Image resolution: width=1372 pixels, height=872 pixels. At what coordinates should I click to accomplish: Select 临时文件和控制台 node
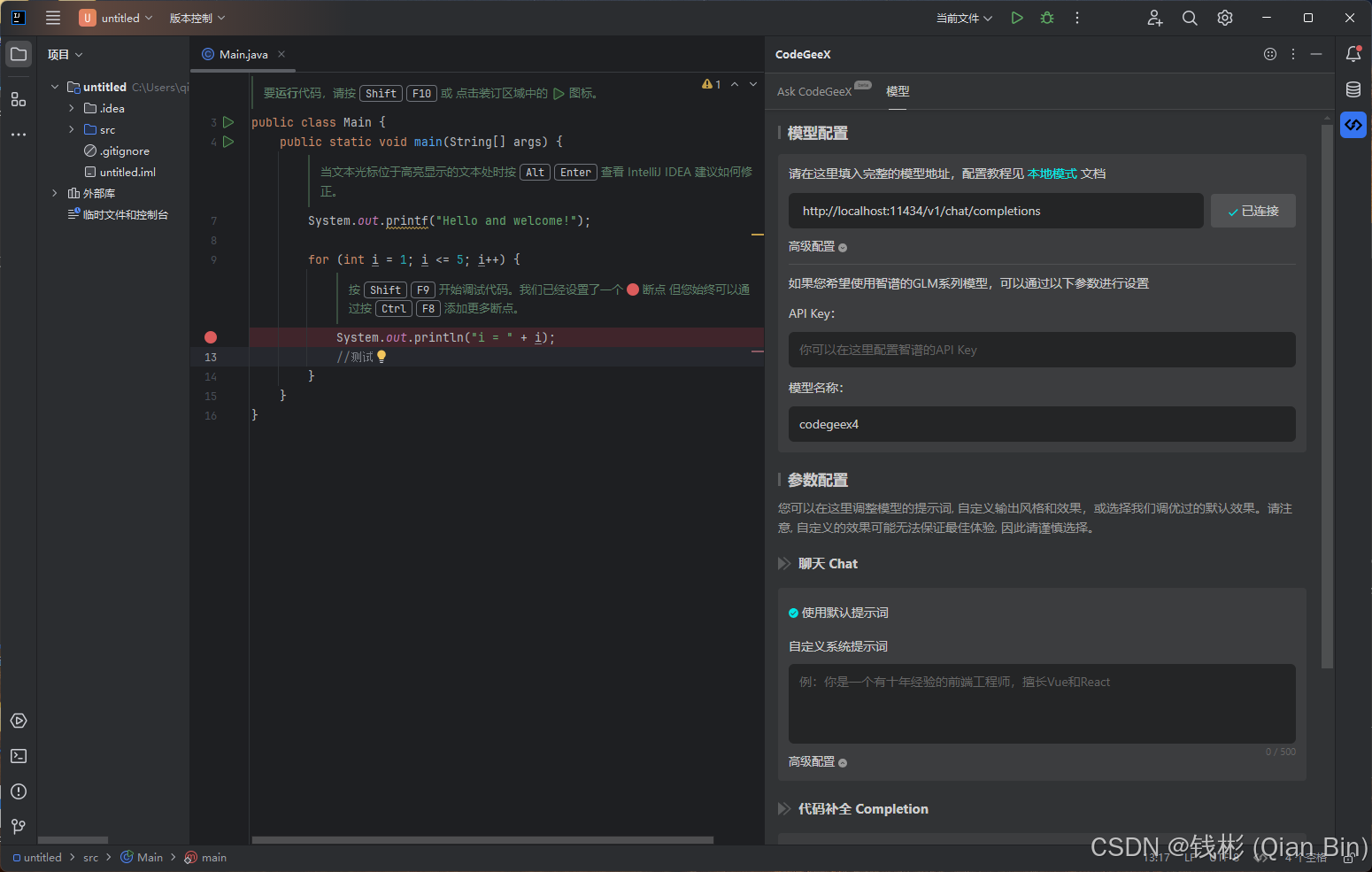pyautogui.click(x=118, y=214)
